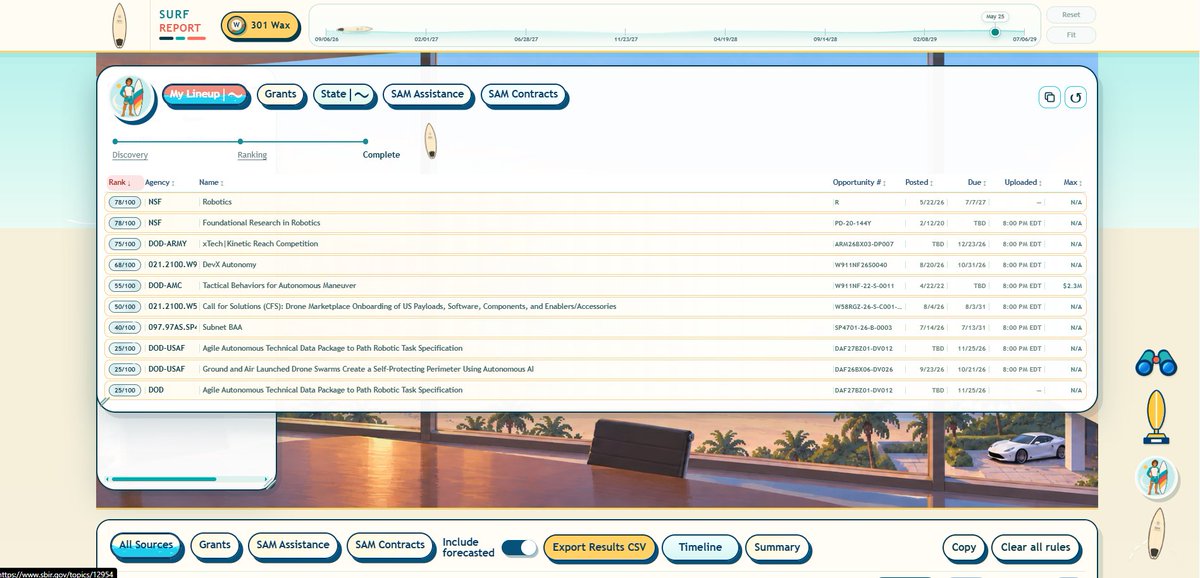The image size is (1200, 578).
Task: Select the All Sources filter
Action: [146, 546]
